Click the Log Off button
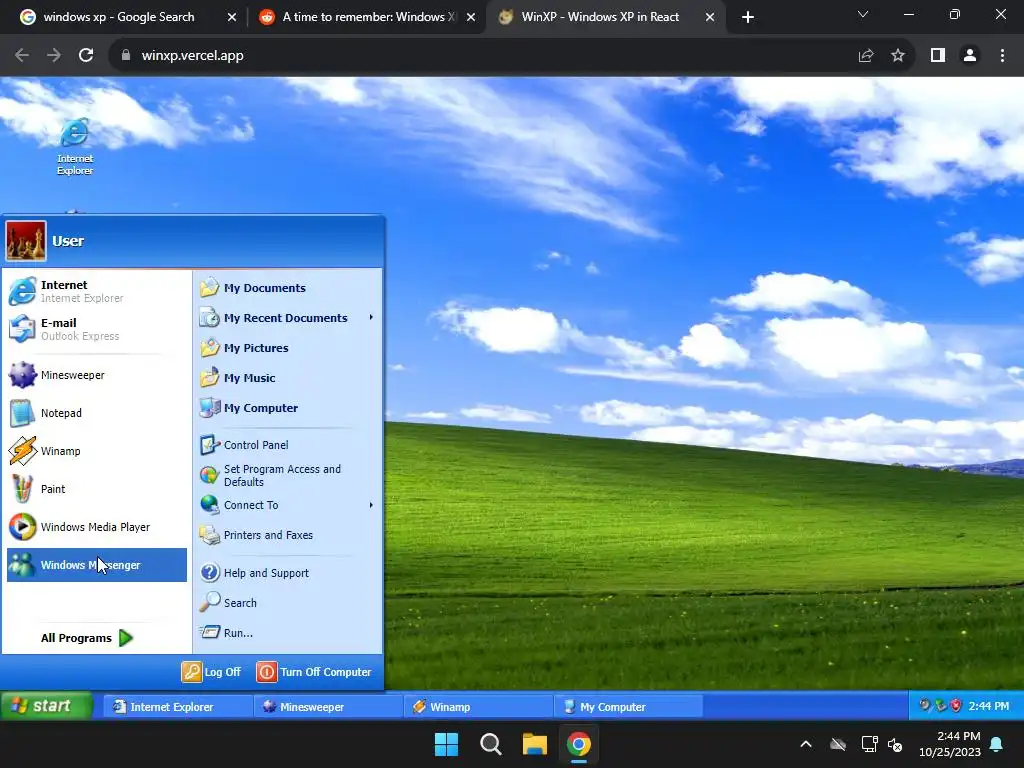This screenshot has height=768, width=1024. tap(212, 672)
